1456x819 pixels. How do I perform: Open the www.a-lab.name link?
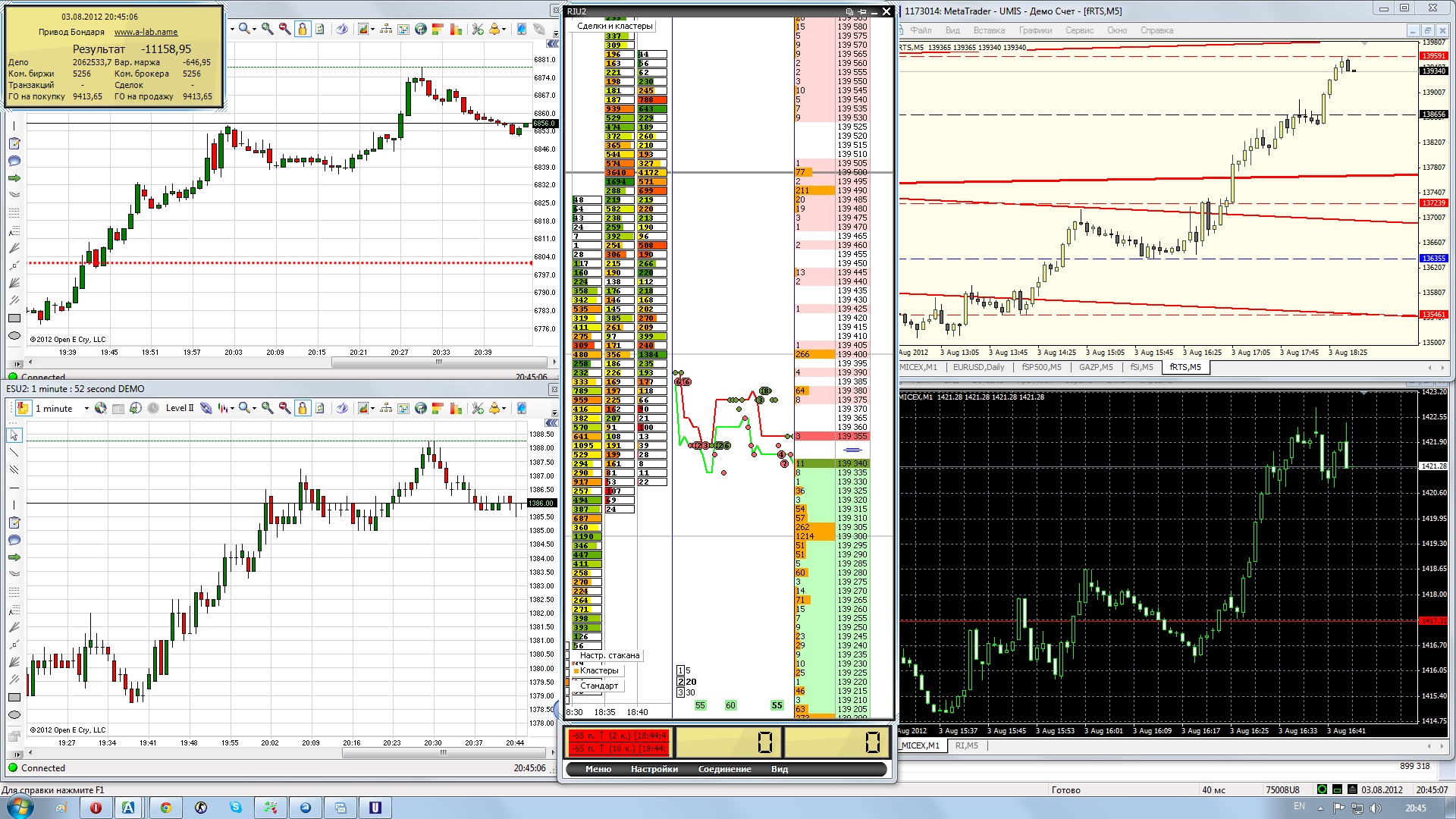coord(146,32)
